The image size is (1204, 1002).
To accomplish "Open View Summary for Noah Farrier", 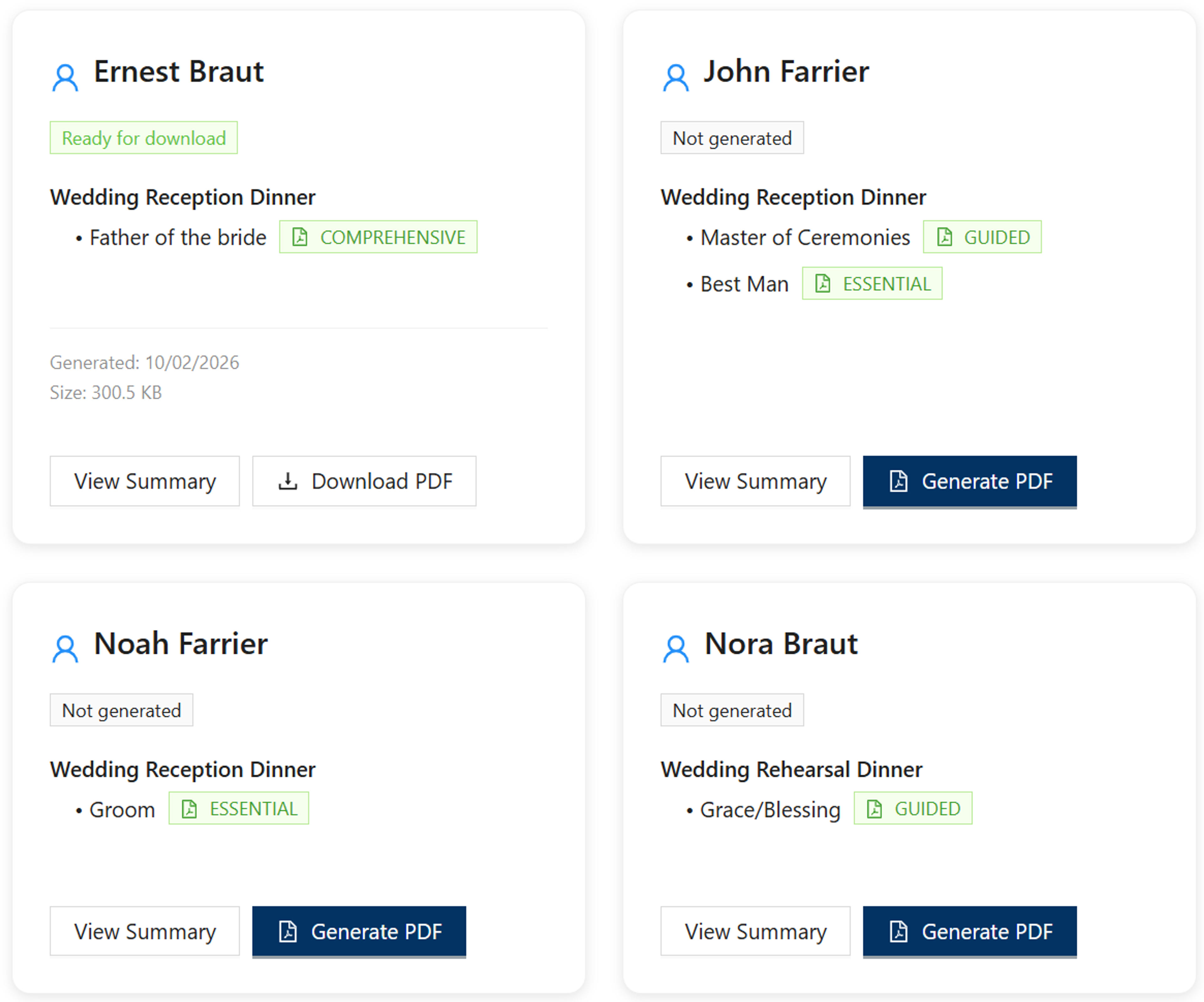I will [145, 931].
